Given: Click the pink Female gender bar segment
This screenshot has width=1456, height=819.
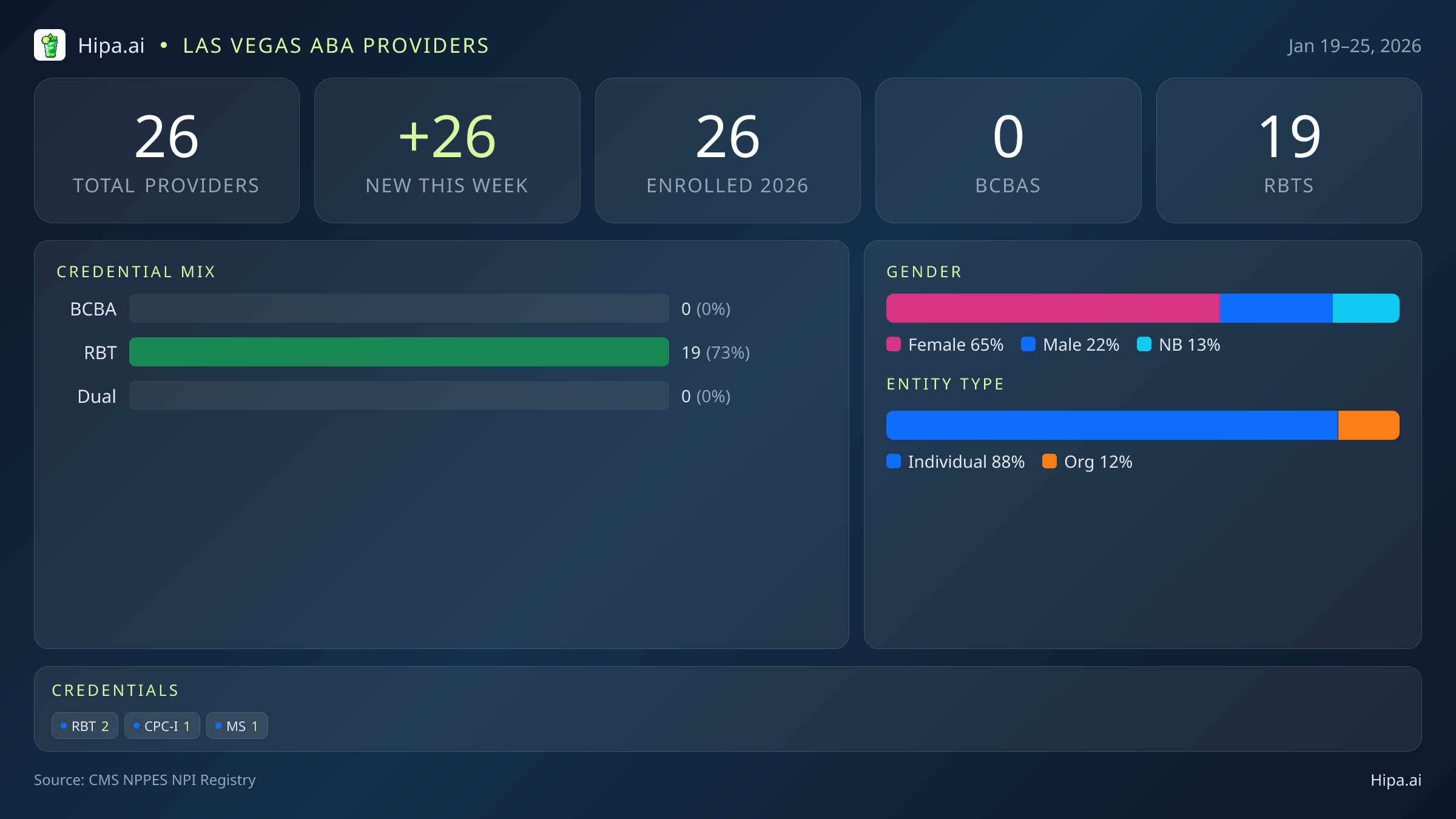Looking at the screenshot, I should click(x=1053, y=309).
